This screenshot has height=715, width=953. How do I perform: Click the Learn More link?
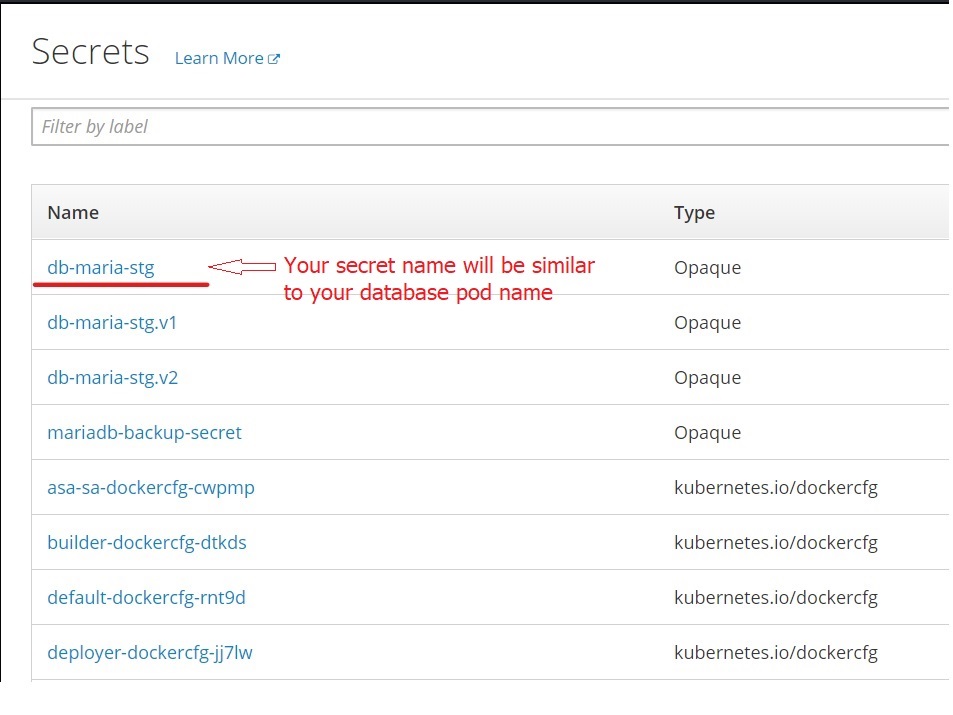click(218, 58)
